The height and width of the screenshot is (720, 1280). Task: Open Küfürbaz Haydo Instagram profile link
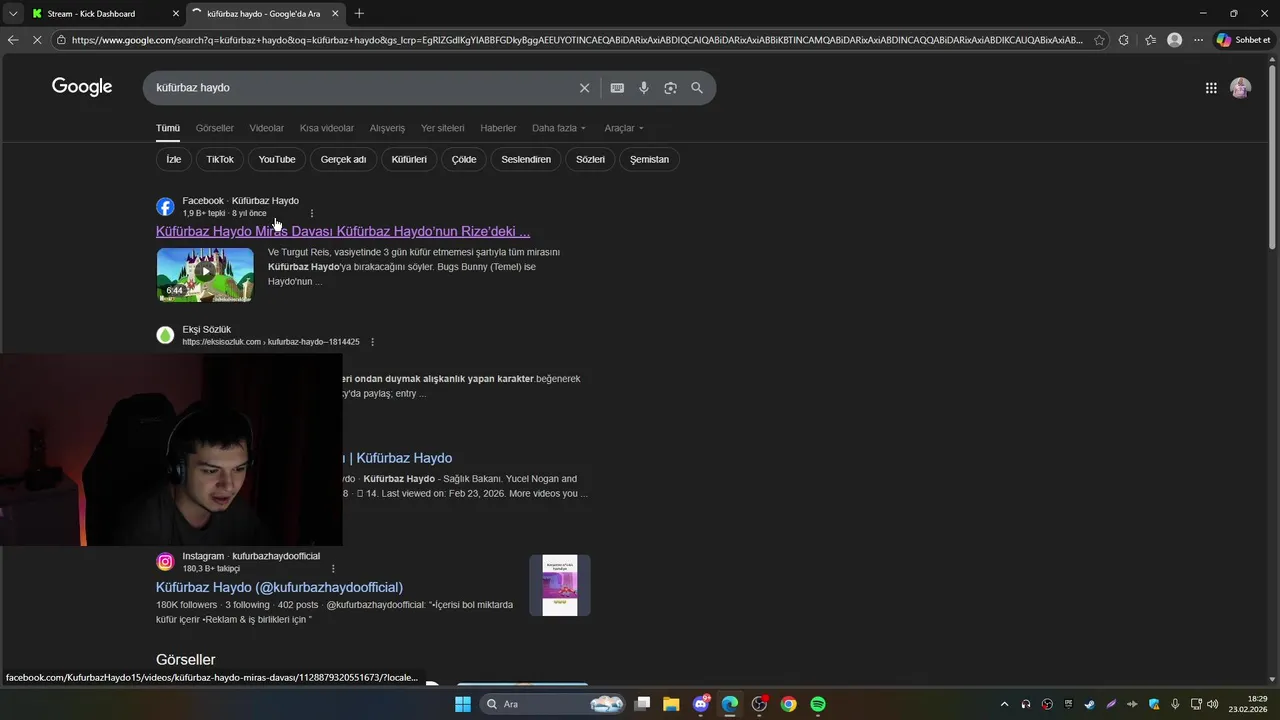[x=279, y=587]
